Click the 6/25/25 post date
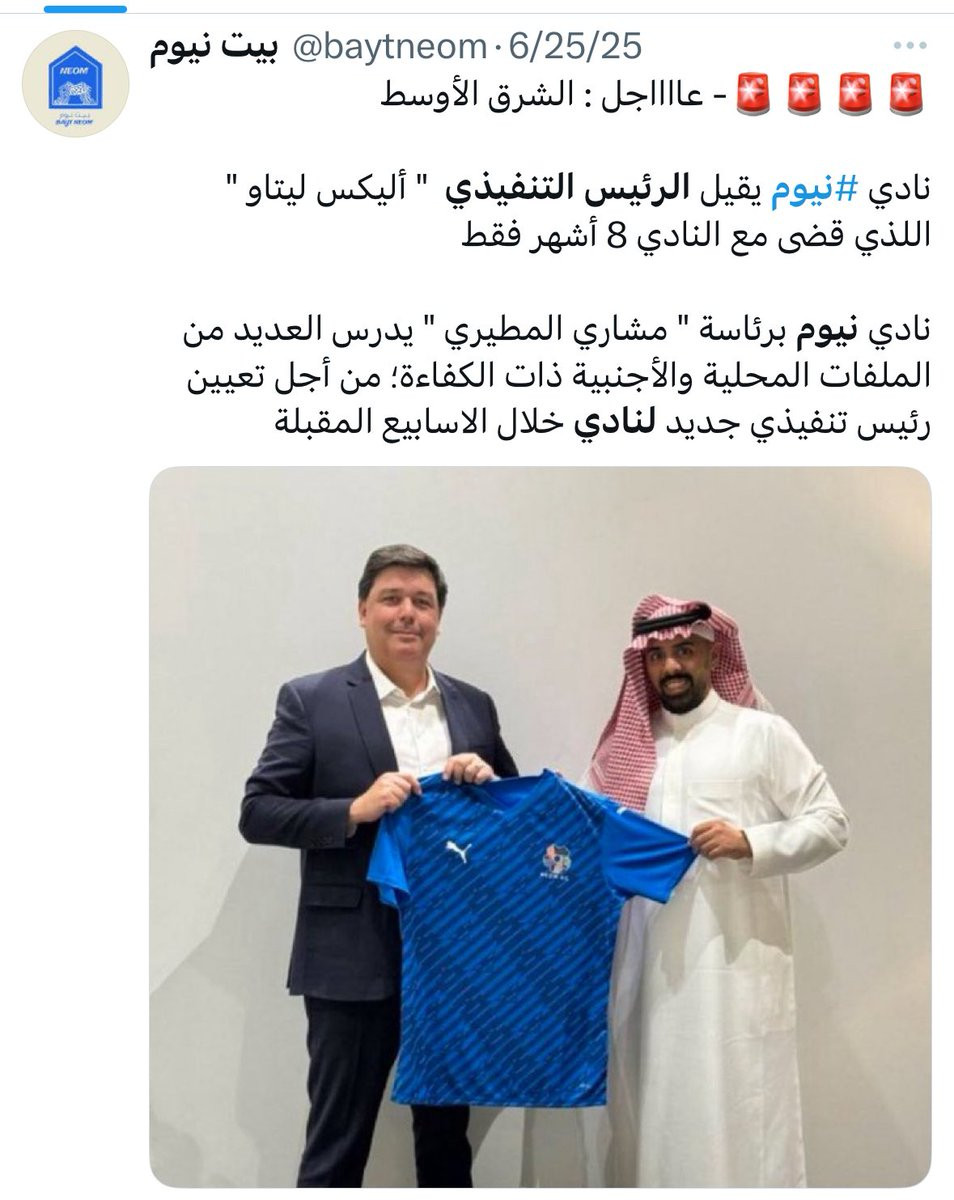The image size is (954, 1200). coord(576,46)
